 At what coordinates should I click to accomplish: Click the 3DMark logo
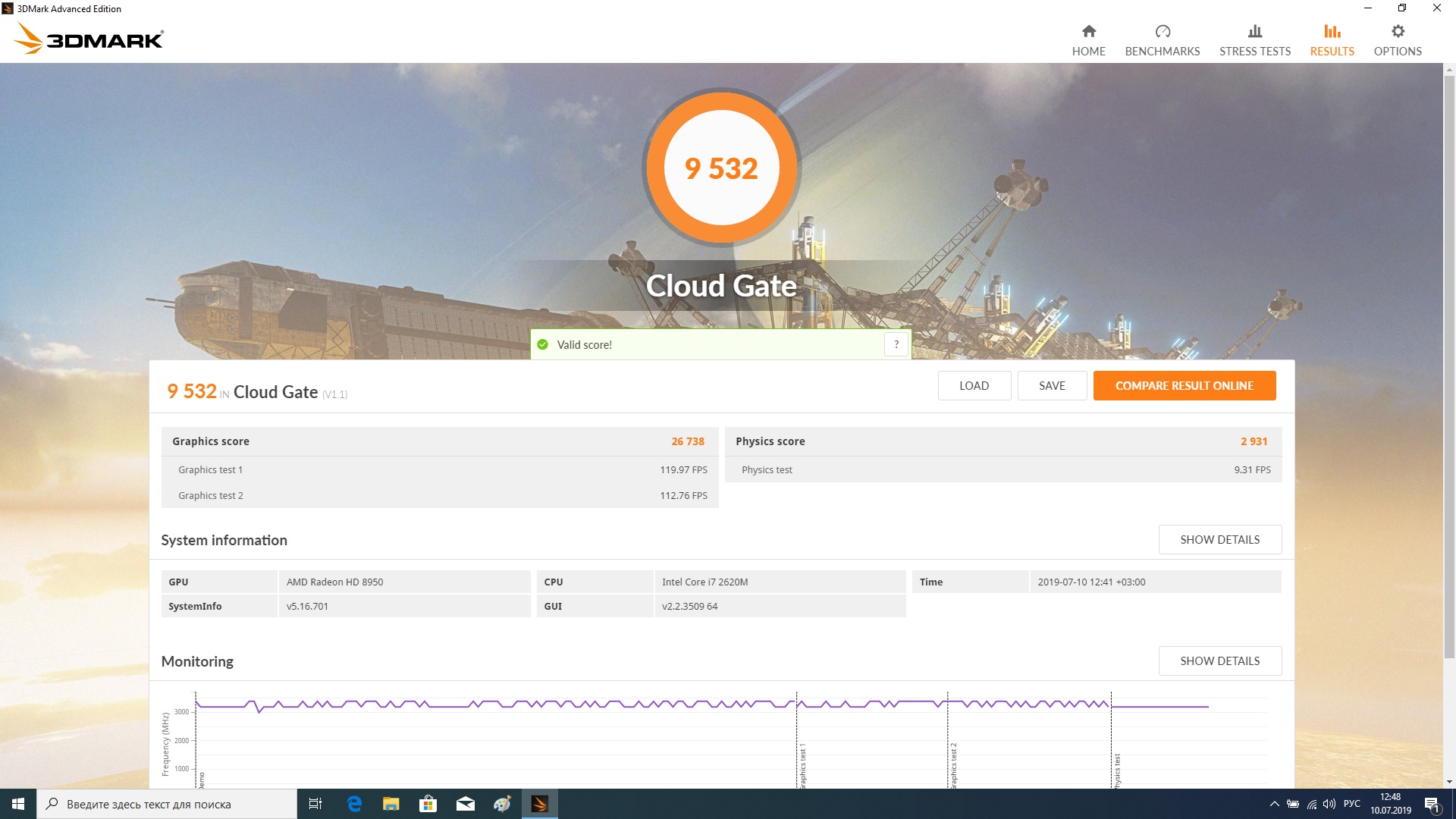pos(89,38)
